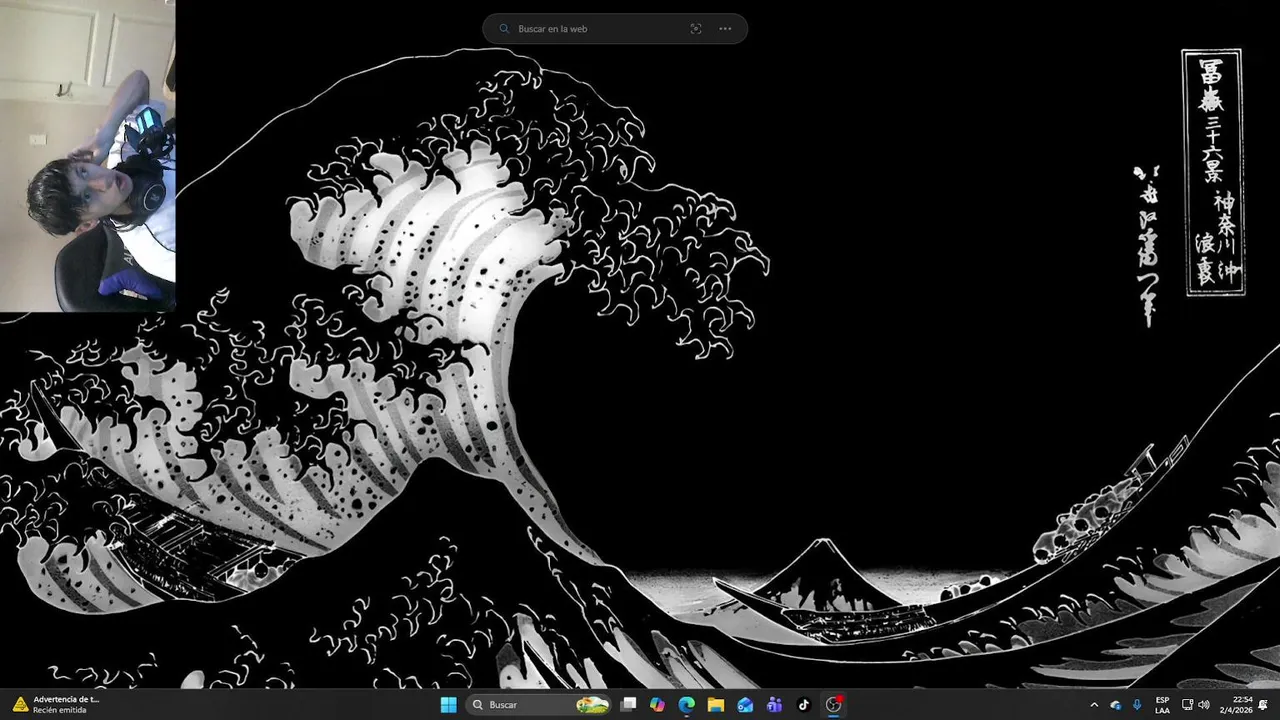Click the microphone tray icon
This screenshot has width=1280, height=720.
click(1137, 705)
